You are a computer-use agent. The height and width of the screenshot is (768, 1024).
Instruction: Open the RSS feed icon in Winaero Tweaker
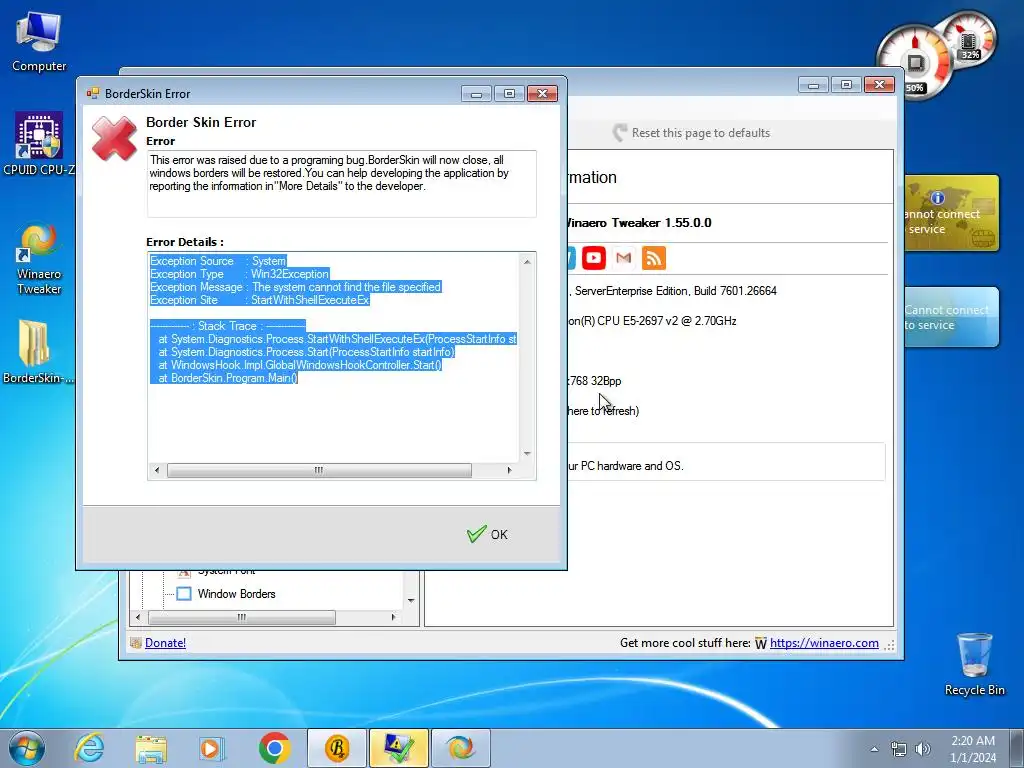pyautogui.click(x=654, y=258)
